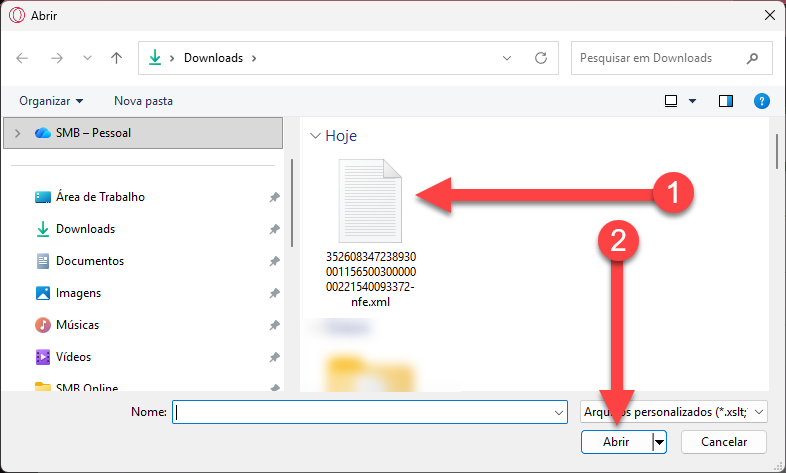Click the pin icon beside Vídeos
Viewport: 786px width, 473px height.
coord(274,358)
